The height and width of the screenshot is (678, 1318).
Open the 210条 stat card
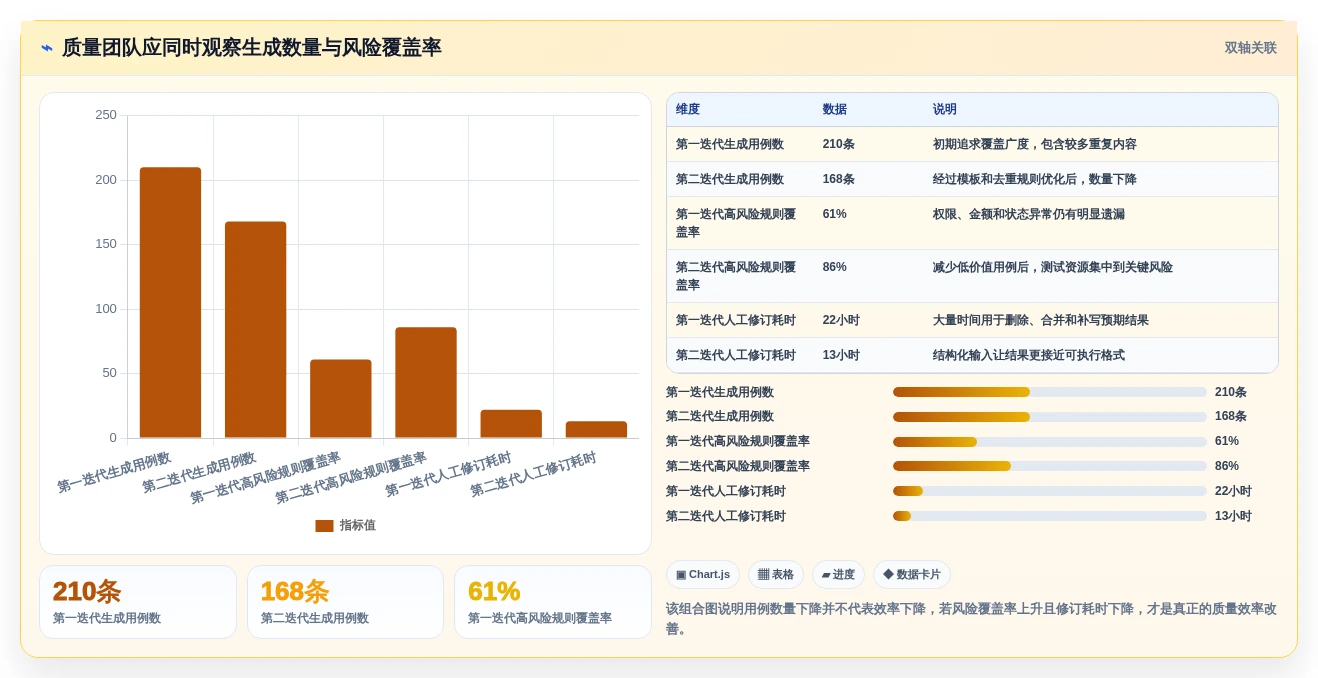(x=138, y=602)
